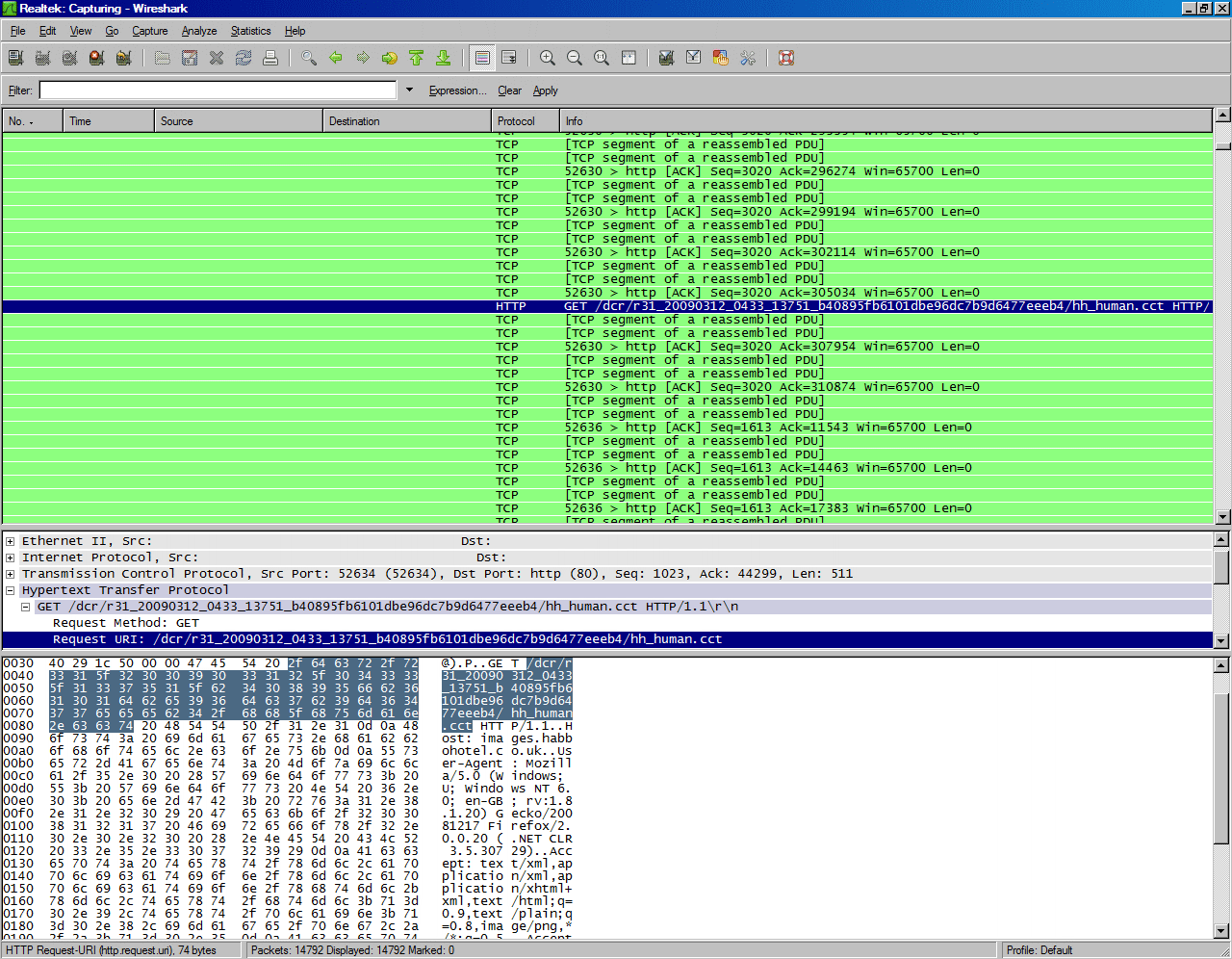
Task: Open the Help menu
Action: (295, 31)
